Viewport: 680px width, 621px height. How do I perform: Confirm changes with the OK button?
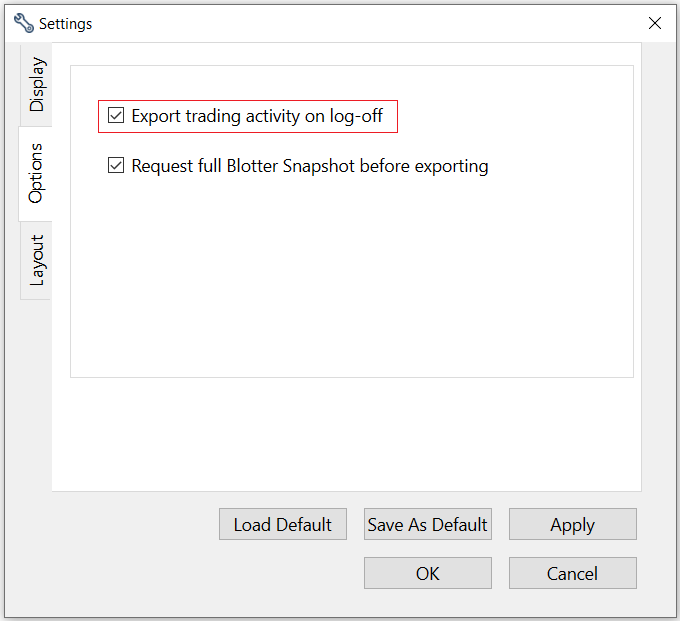point(427,574)
